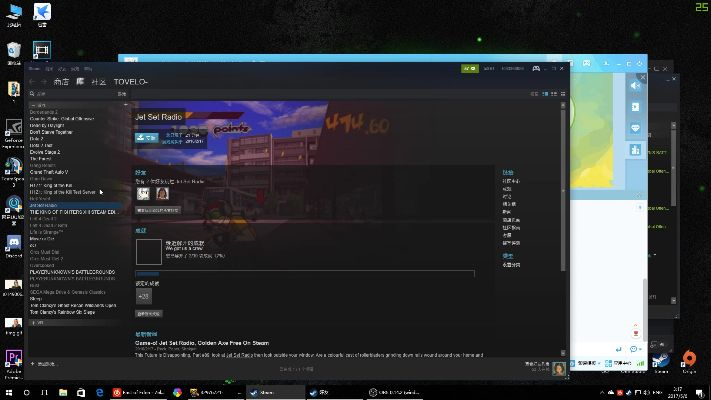Open Task View on the taskbar
The image size is (711, 400).
[x=44, y=392]
